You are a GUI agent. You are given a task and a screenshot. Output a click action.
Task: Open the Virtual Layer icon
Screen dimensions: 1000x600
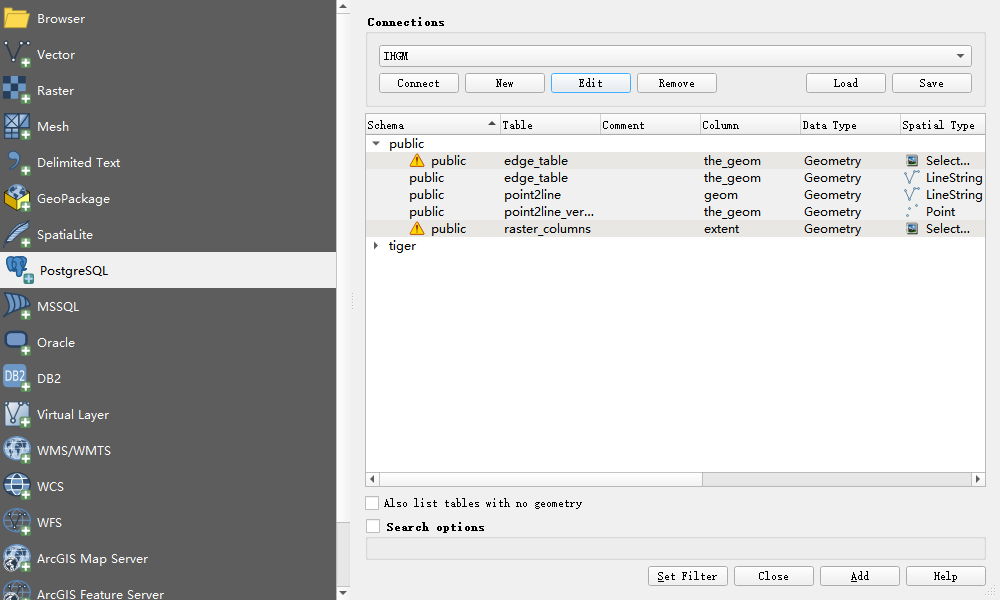pos(17,414)
